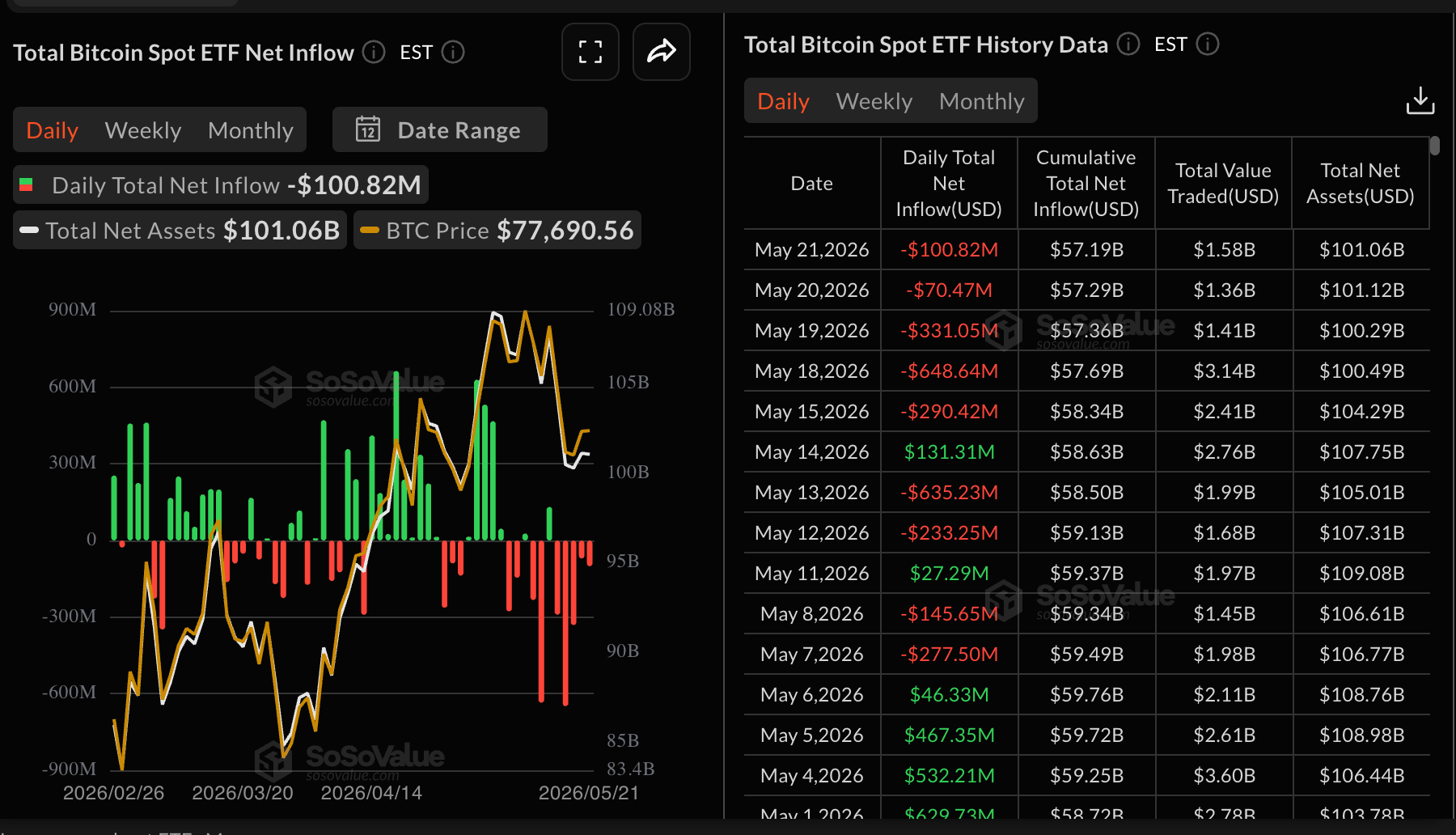Click -$290.42M inflow cell
Screen dimensions: 1456x835
(949, 412)
